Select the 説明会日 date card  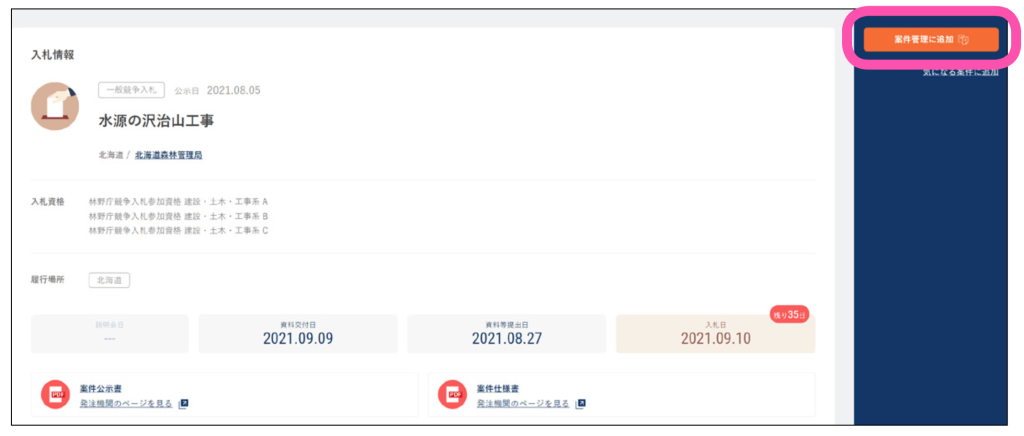pyautogui.click(x=110, y=334)
